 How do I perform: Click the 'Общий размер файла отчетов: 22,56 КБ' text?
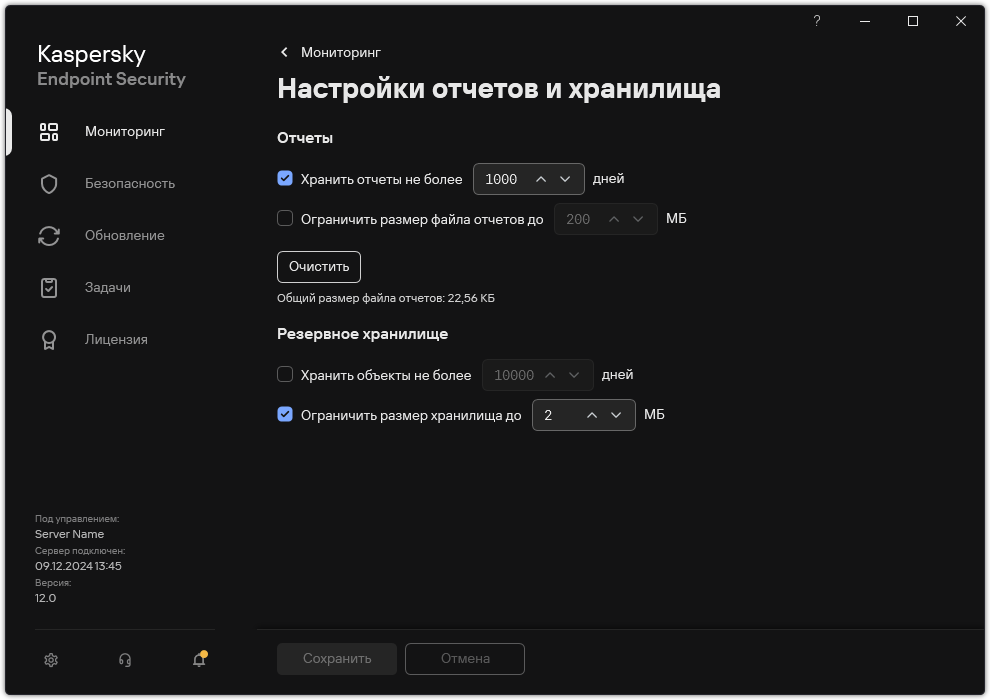coord(386,298)
